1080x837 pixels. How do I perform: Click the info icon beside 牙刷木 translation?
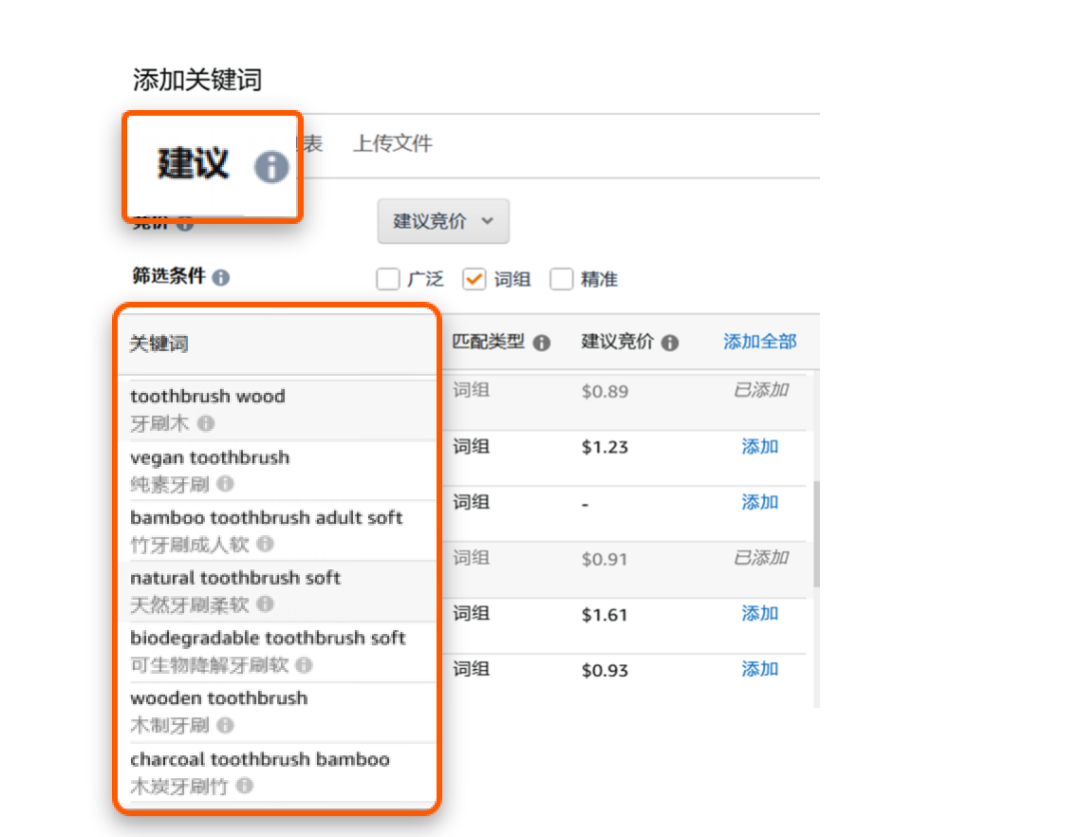point(207,423)
